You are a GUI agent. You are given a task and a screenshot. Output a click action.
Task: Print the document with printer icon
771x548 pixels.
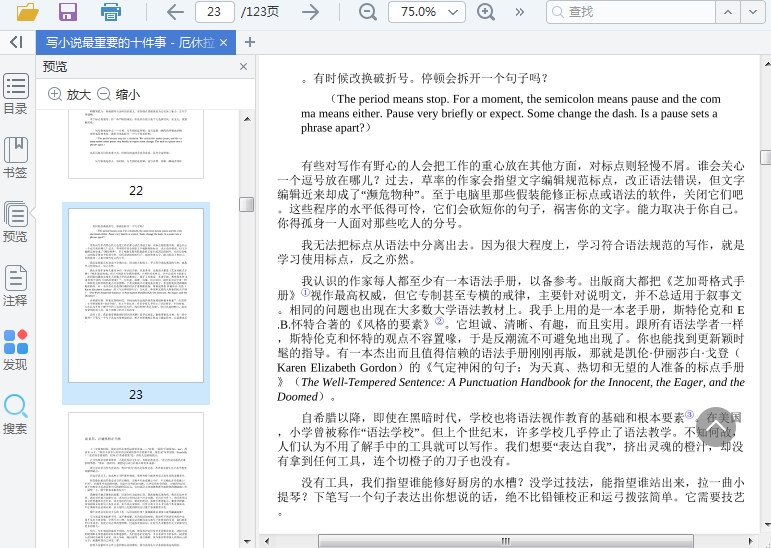pos(111,11)
